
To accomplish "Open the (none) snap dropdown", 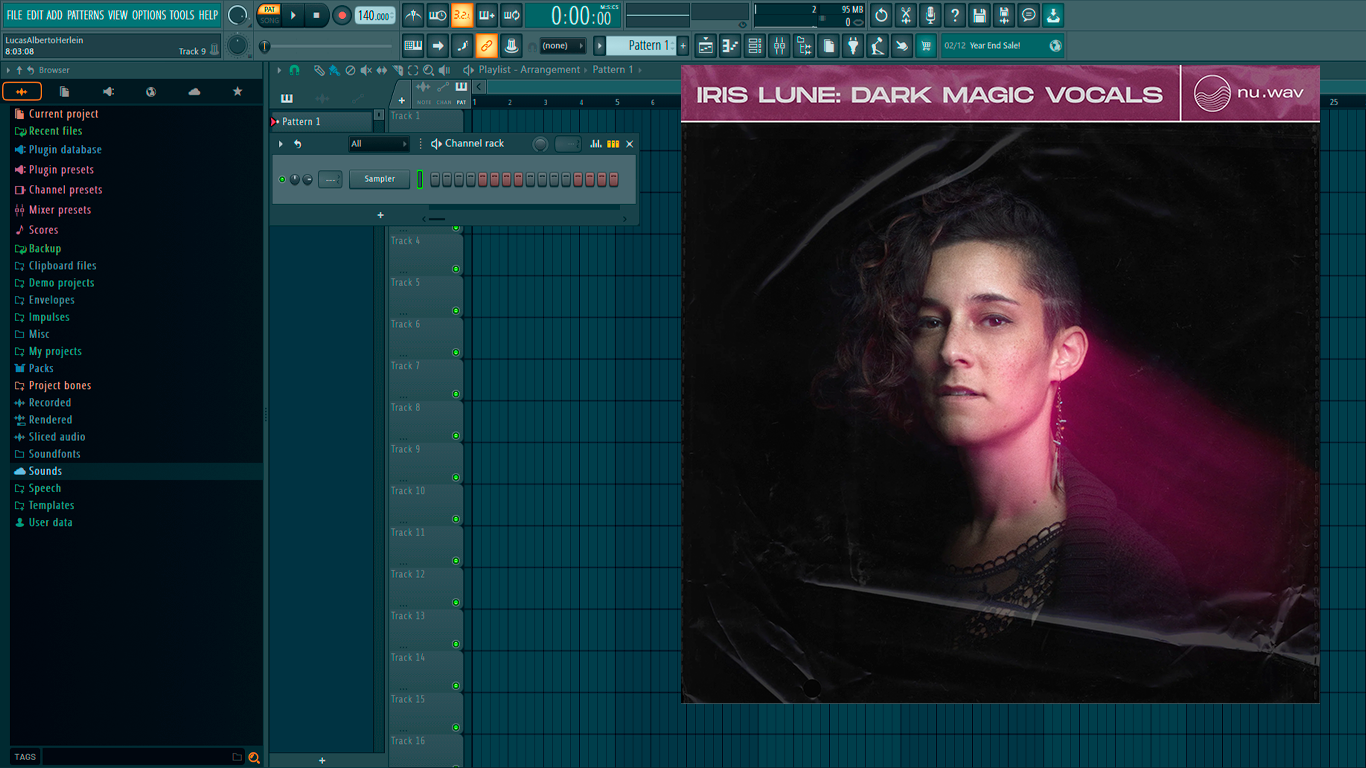I will [562, 46].
